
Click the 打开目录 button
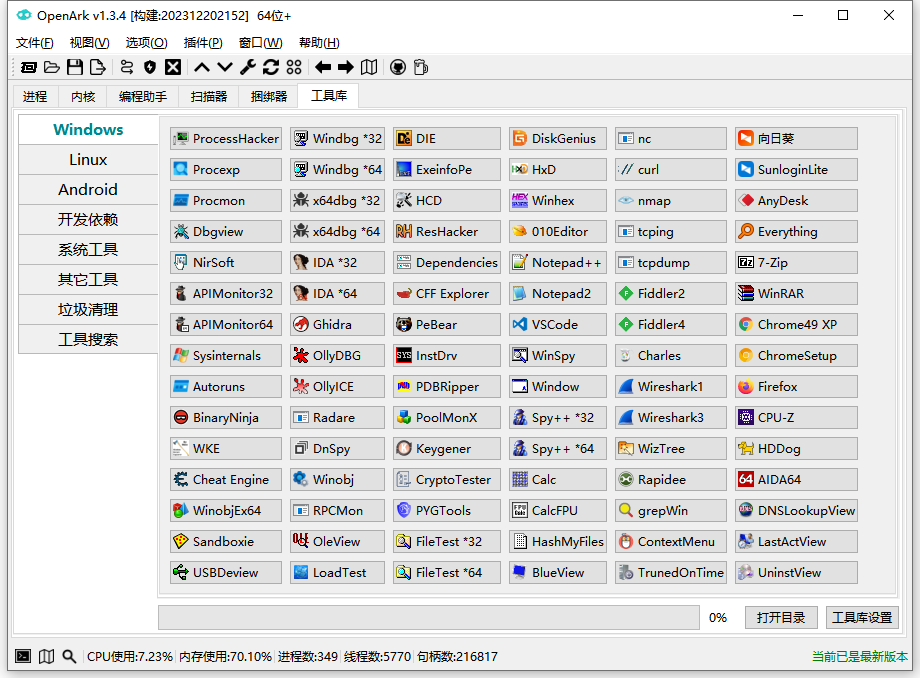[781, 618]
